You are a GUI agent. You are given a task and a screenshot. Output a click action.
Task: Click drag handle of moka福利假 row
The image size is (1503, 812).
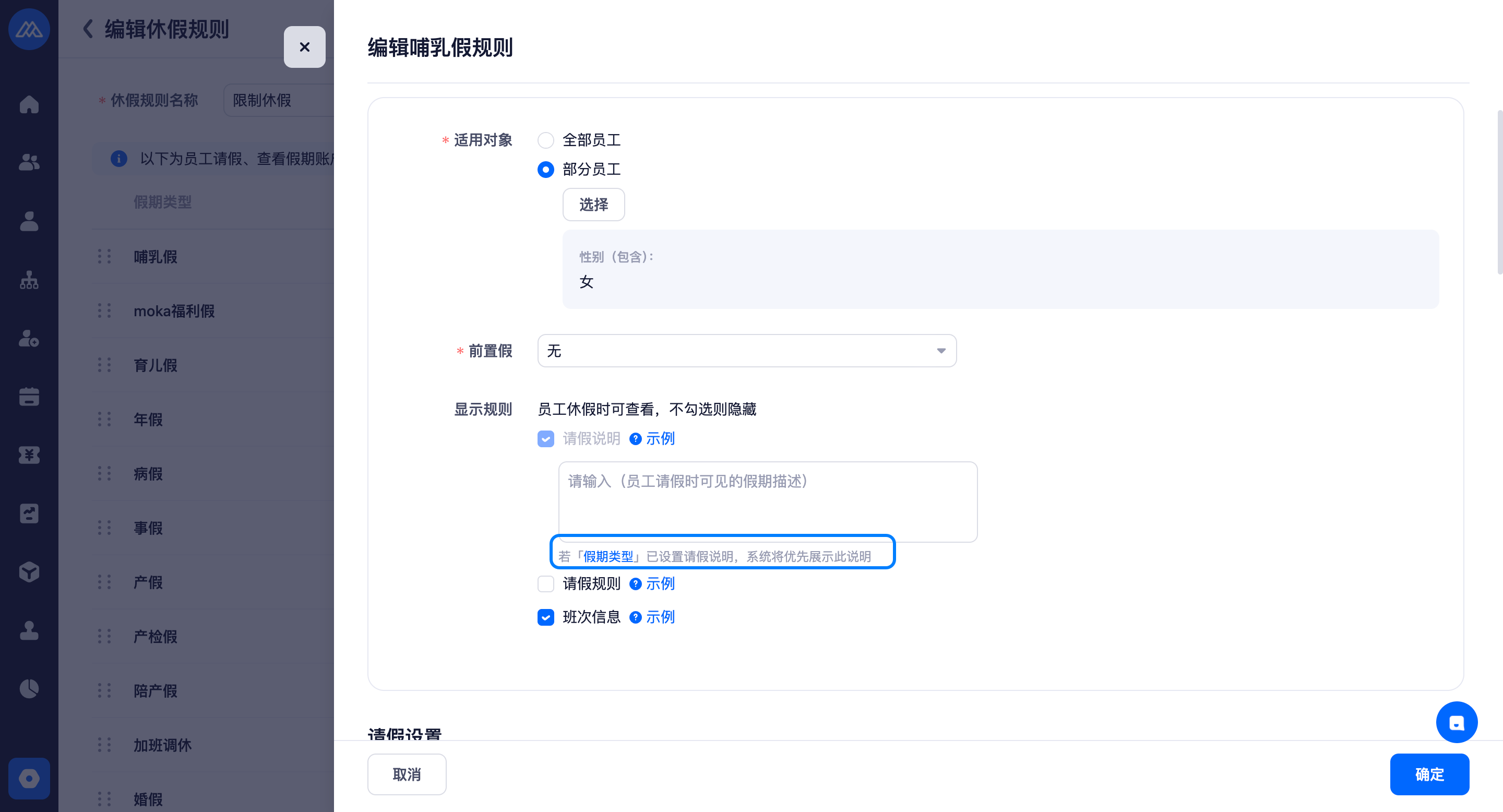(x=104, y=311)
